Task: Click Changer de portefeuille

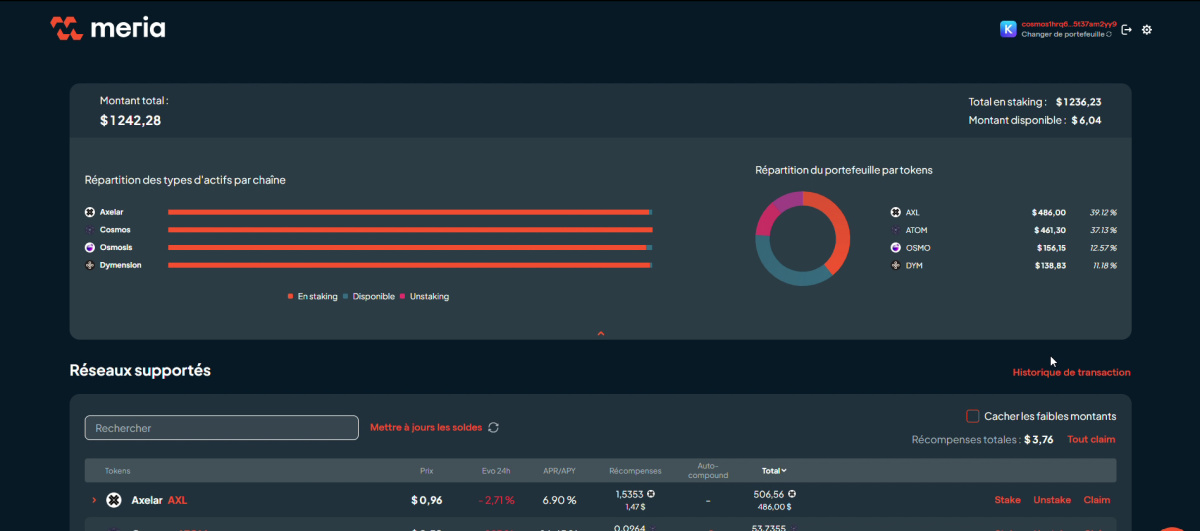Action: pos(1066,34)
